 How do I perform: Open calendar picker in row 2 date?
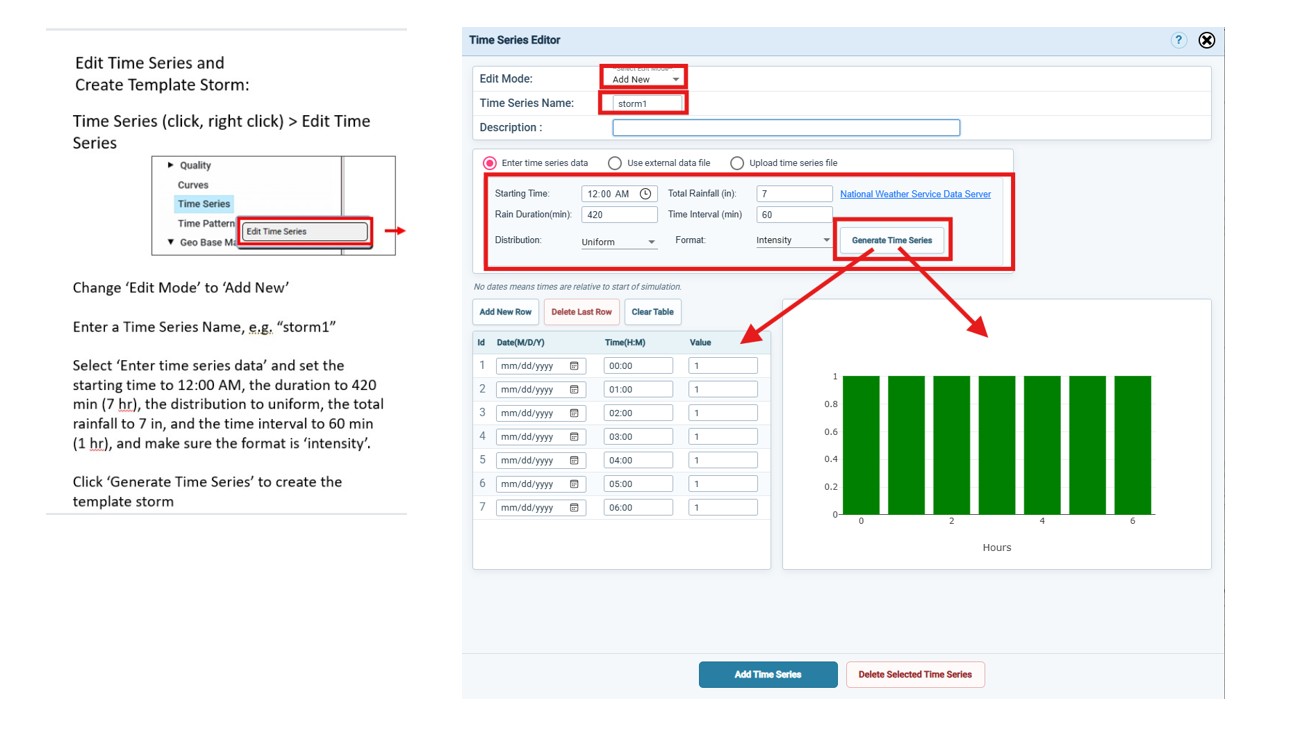click(x=574, y=389)
